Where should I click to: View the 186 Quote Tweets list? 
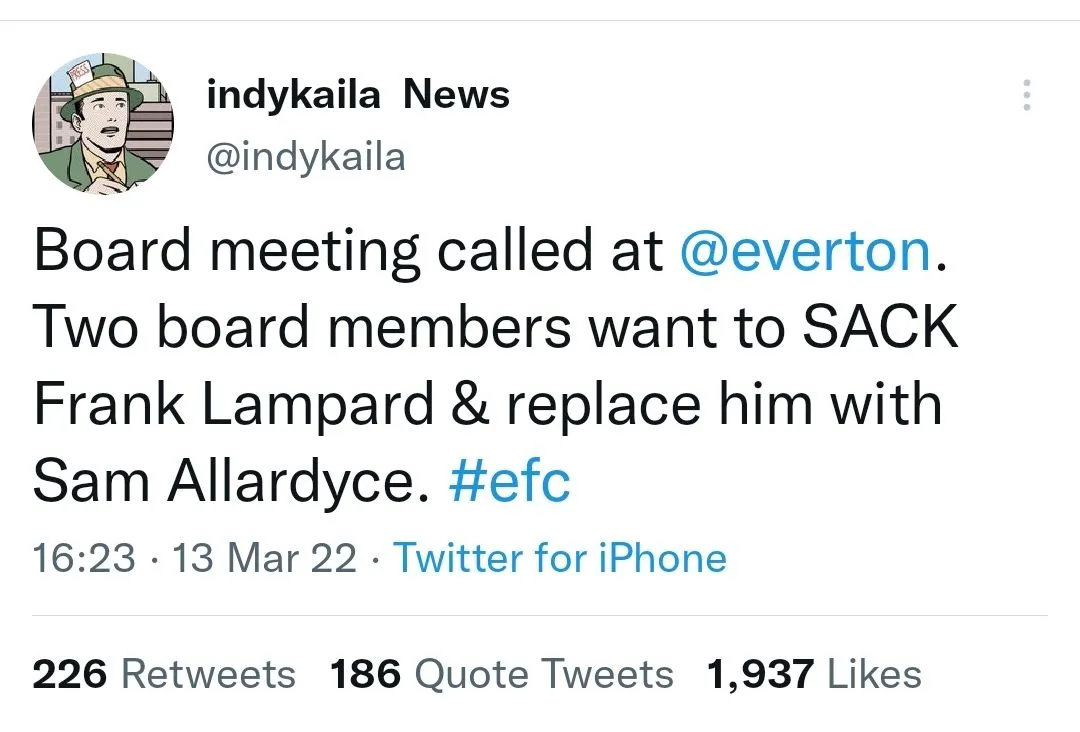tap(502, 674)
